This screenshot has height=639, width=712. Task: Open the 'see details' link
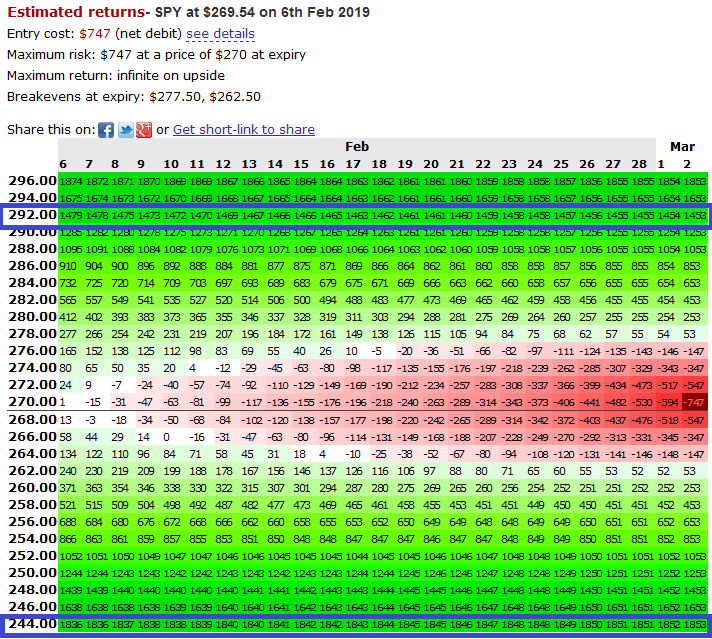click(x=220, y=34)
